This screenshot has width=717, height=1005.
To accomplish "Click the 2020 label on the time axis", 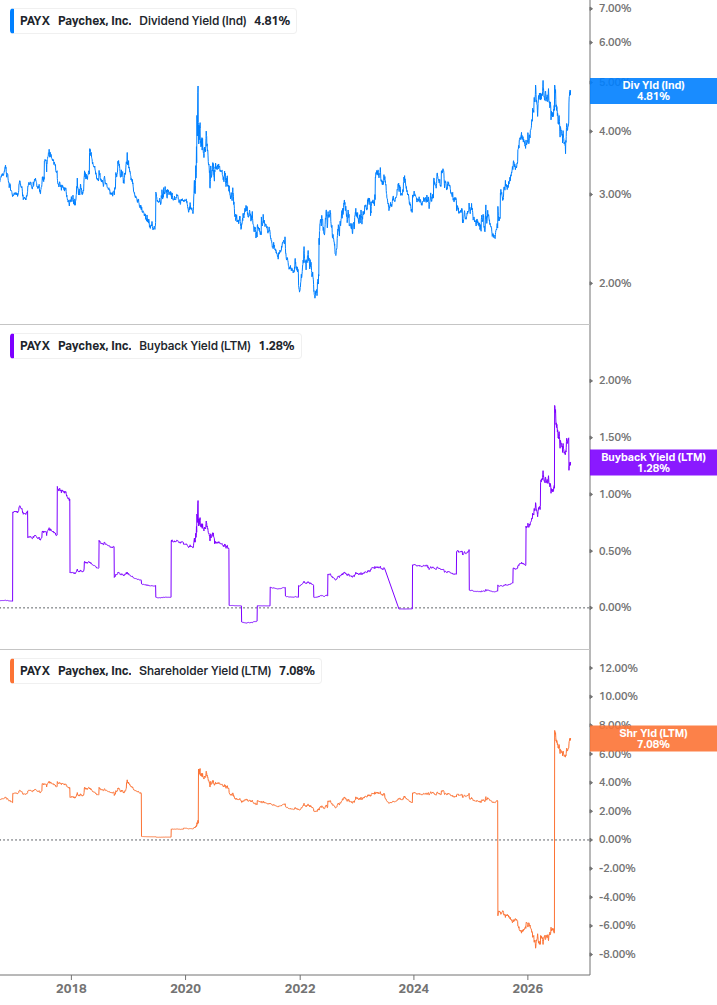I will coord(185,988).
